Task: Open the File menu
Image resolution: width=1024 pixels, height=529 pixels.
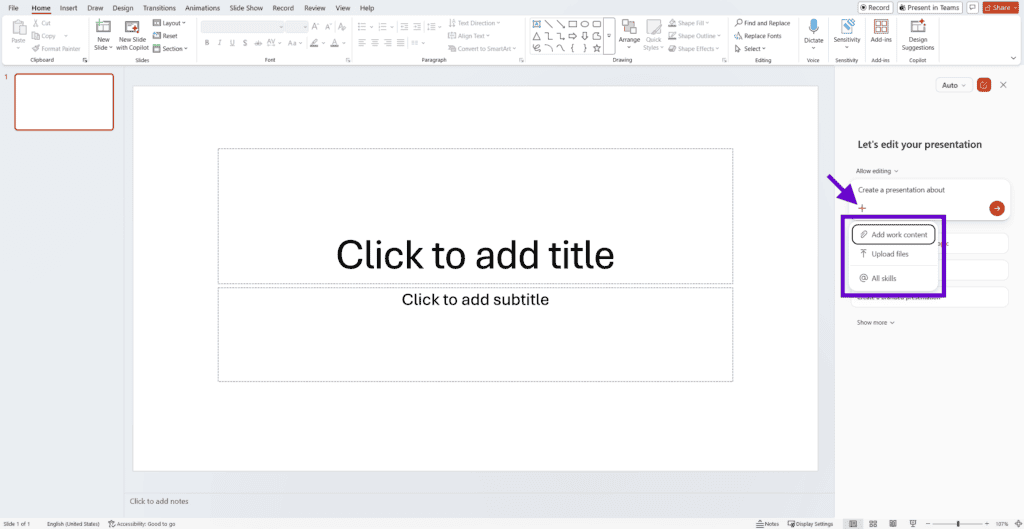Action: [x=13, y=8]
